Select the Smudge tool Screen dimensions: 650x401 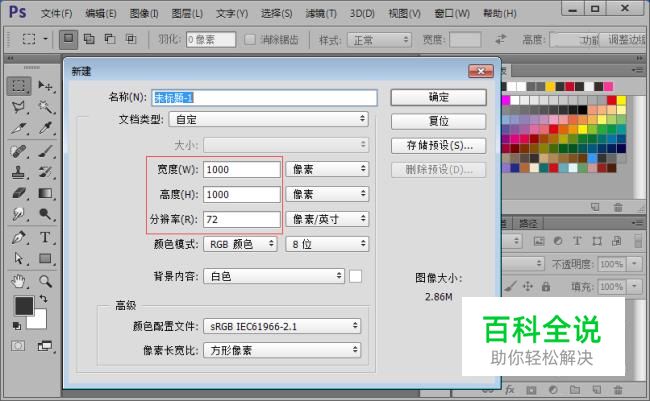pos(18,214)
